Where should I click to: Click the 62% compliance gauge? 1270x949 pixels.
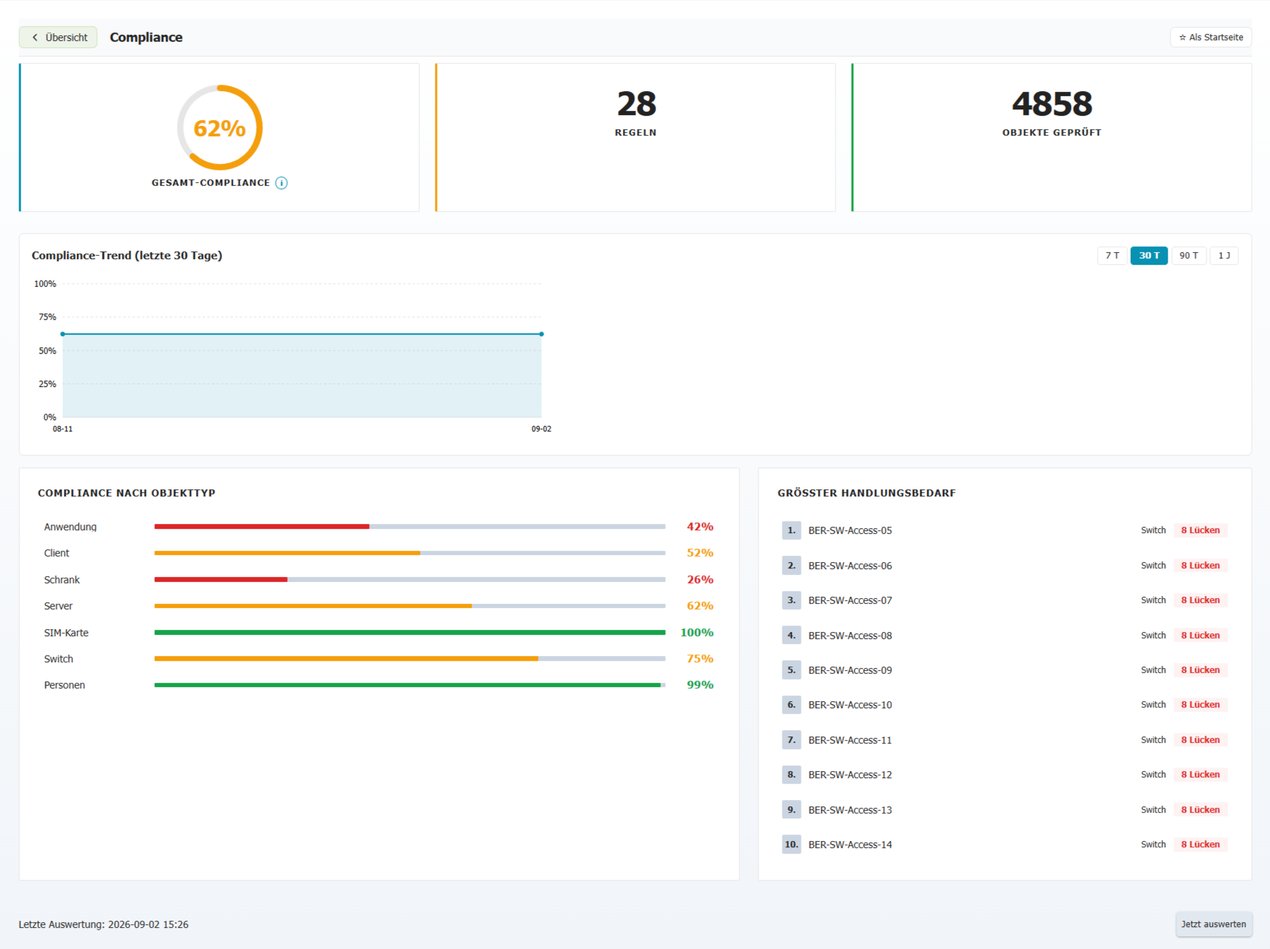coord(219,127)
